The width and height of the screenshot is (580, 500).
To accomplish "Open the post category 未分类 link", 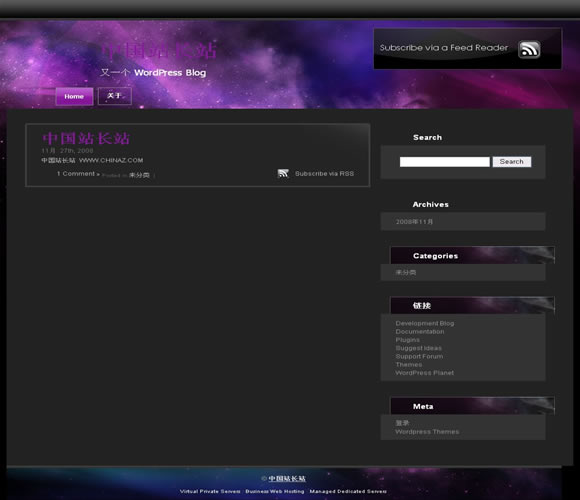I will pos(139,175).
